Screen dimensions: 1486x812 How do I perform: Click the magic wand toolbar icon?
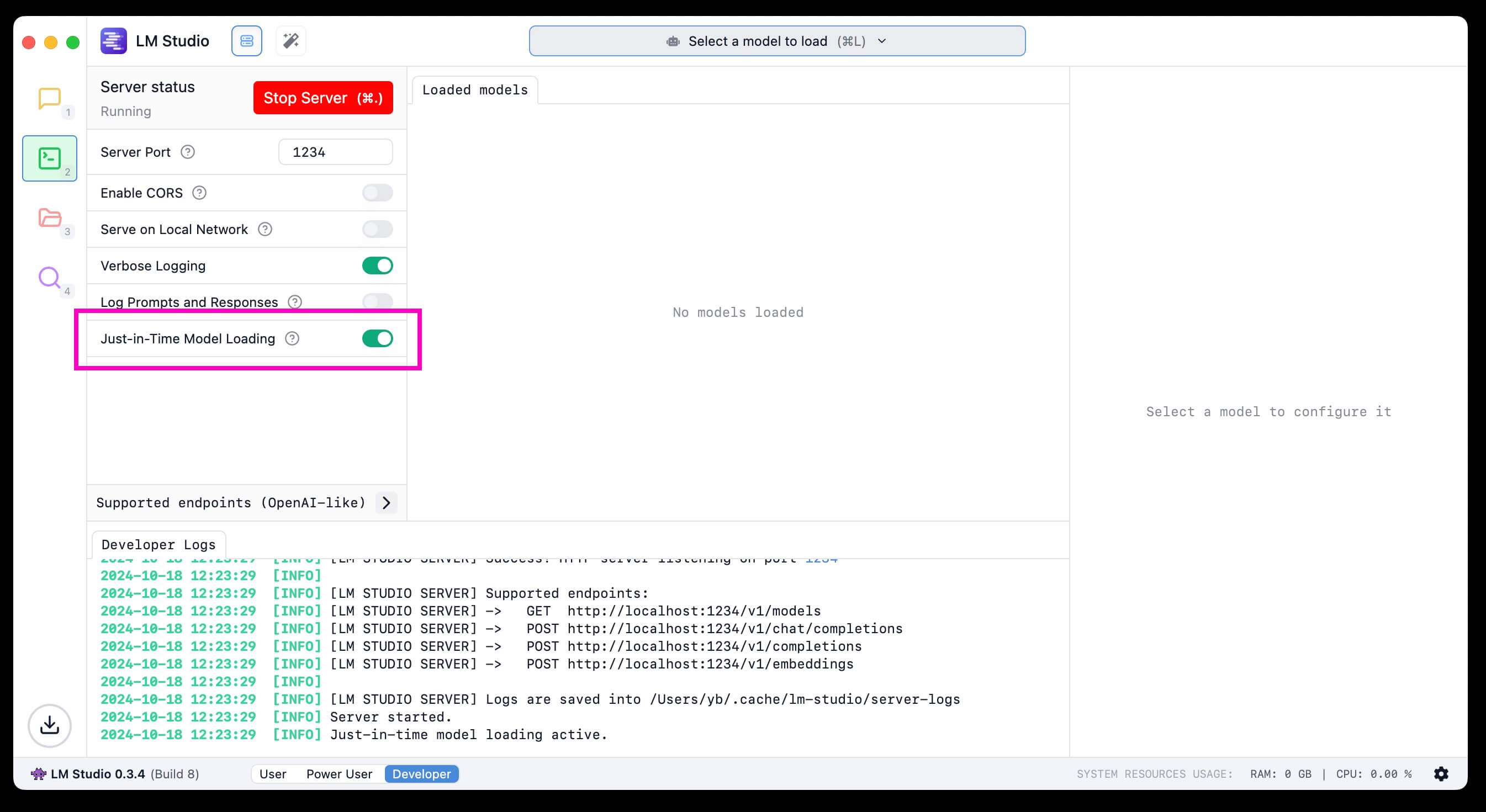click(290, 41)
